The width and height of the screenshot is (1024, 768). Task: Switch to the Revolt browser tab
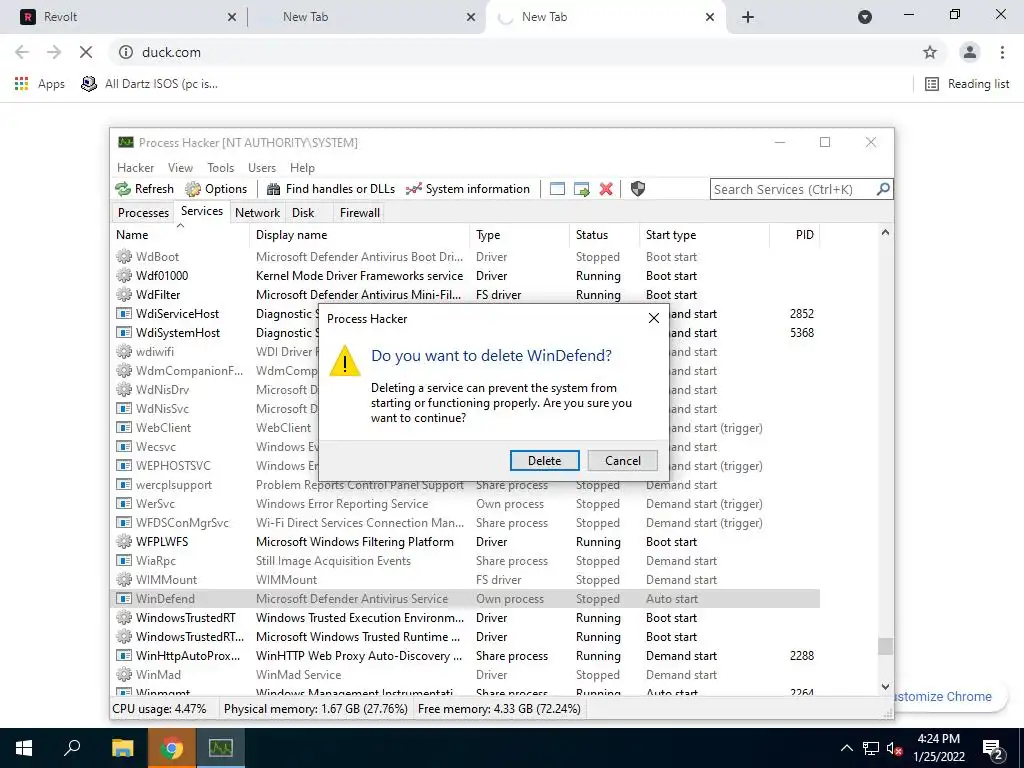(x=128, y=17)
